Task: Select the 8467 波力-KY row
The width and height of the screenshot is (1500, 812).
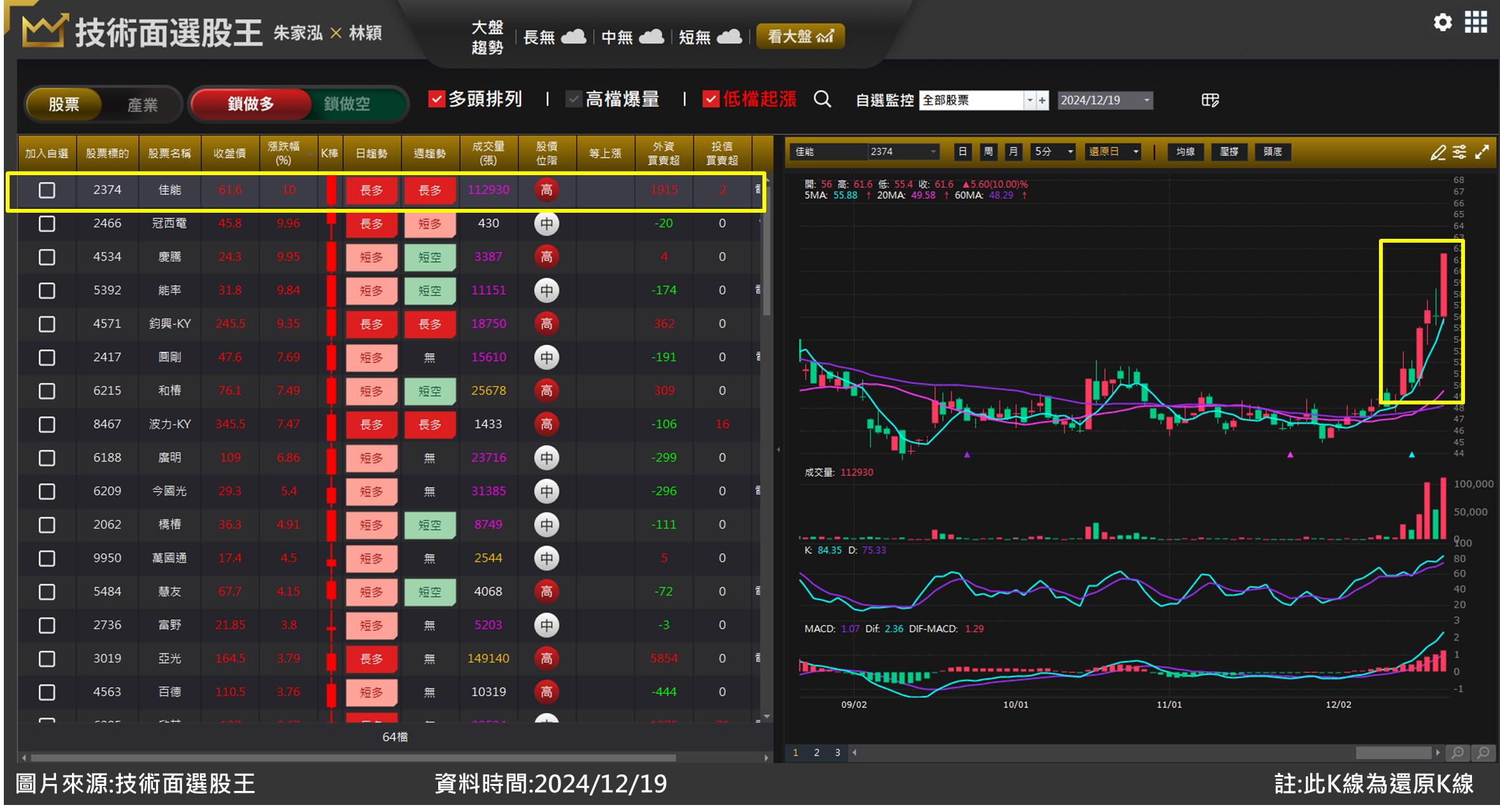Action: [x=389, y=425]
